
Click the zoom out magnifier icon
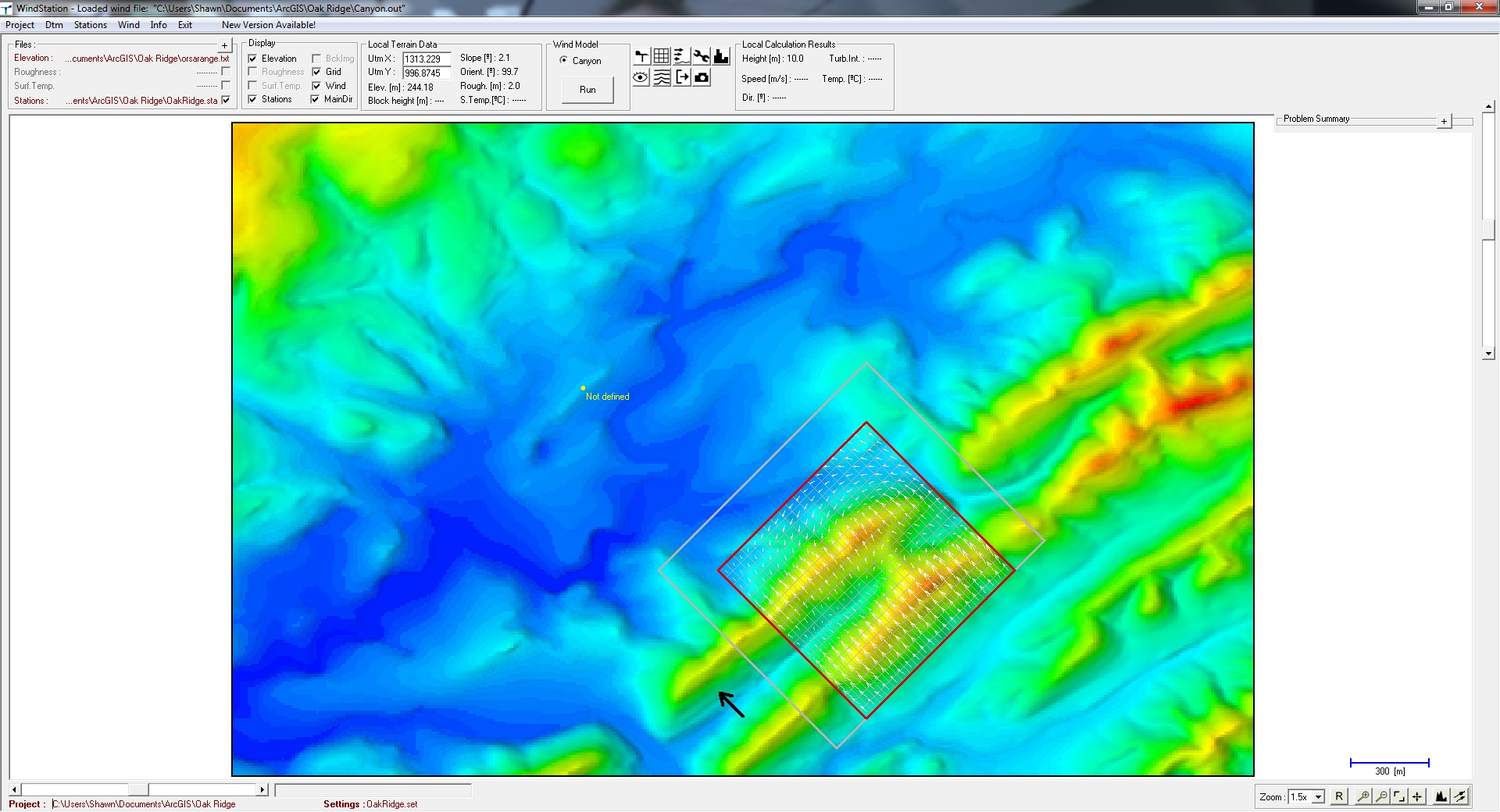[1381, 796]
